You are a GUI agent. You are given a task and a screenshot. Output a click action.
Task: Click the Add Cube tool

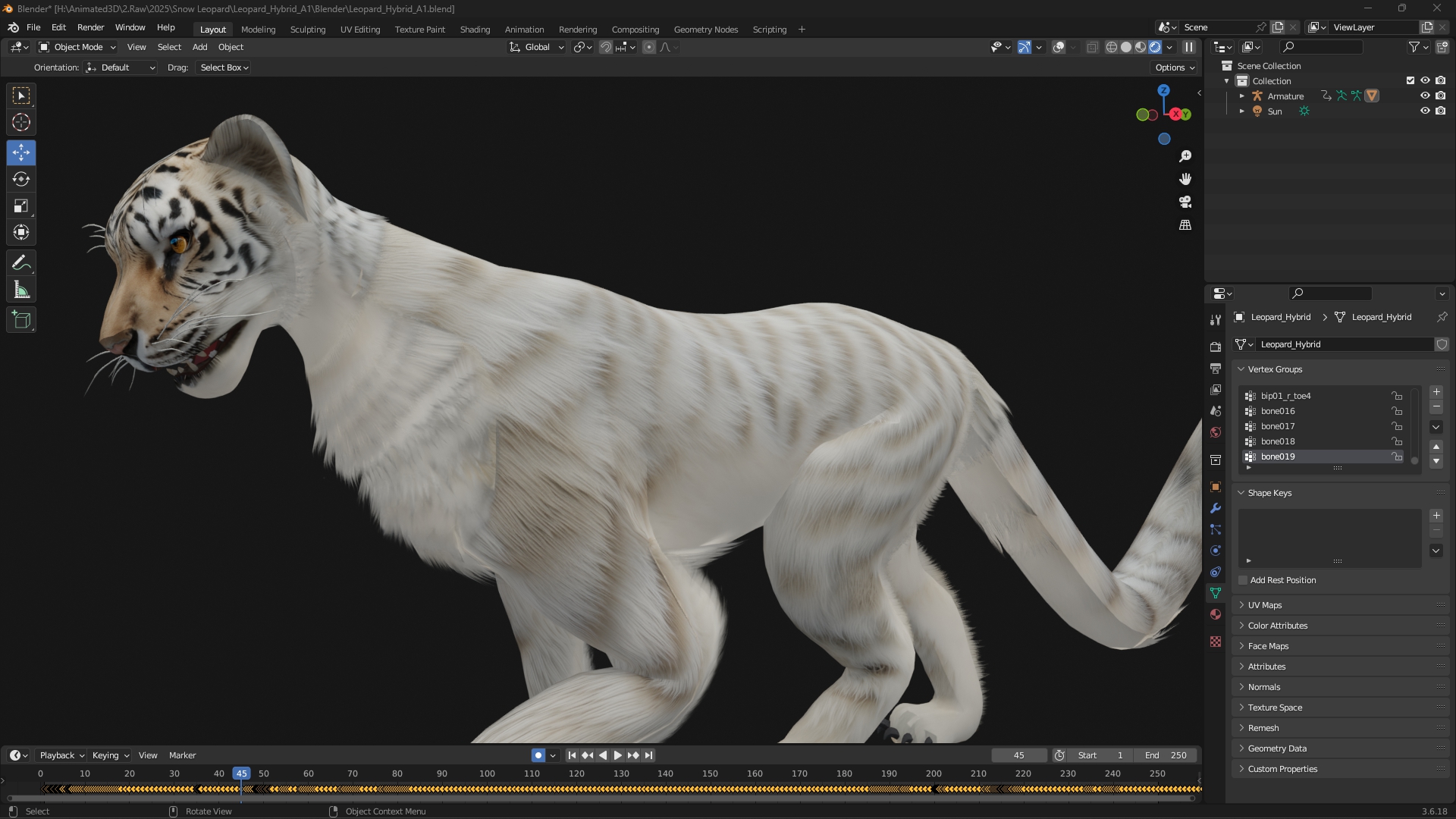(x=21, y=320)
